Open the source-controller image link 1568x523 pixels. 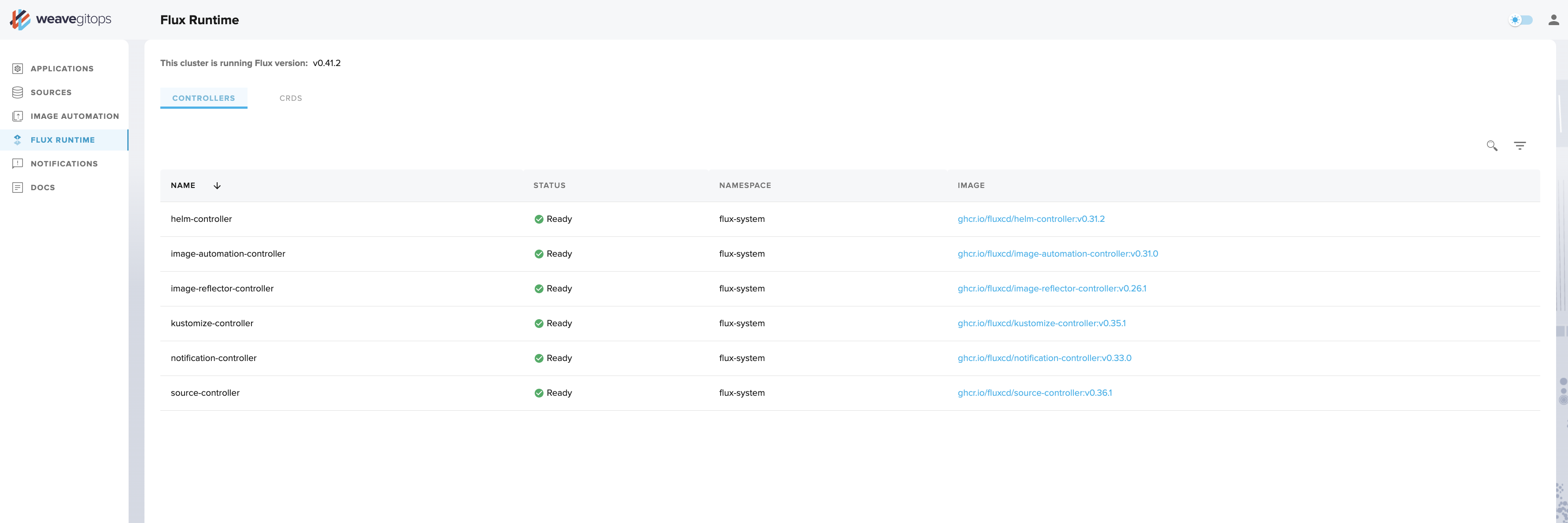tap(1034, 393)
